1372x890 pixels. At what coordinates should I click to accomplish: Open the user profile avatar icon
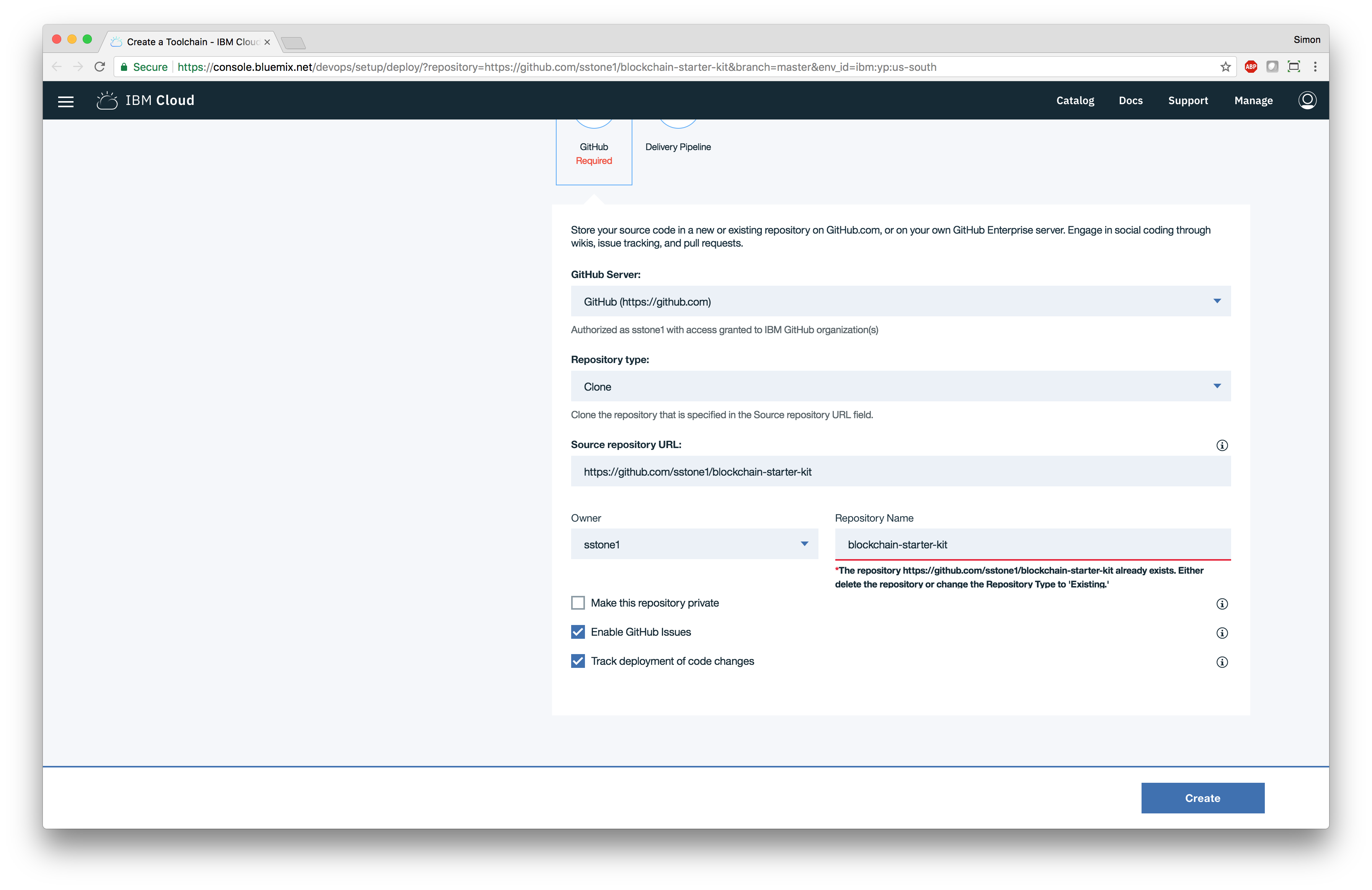pos(1306,100)
